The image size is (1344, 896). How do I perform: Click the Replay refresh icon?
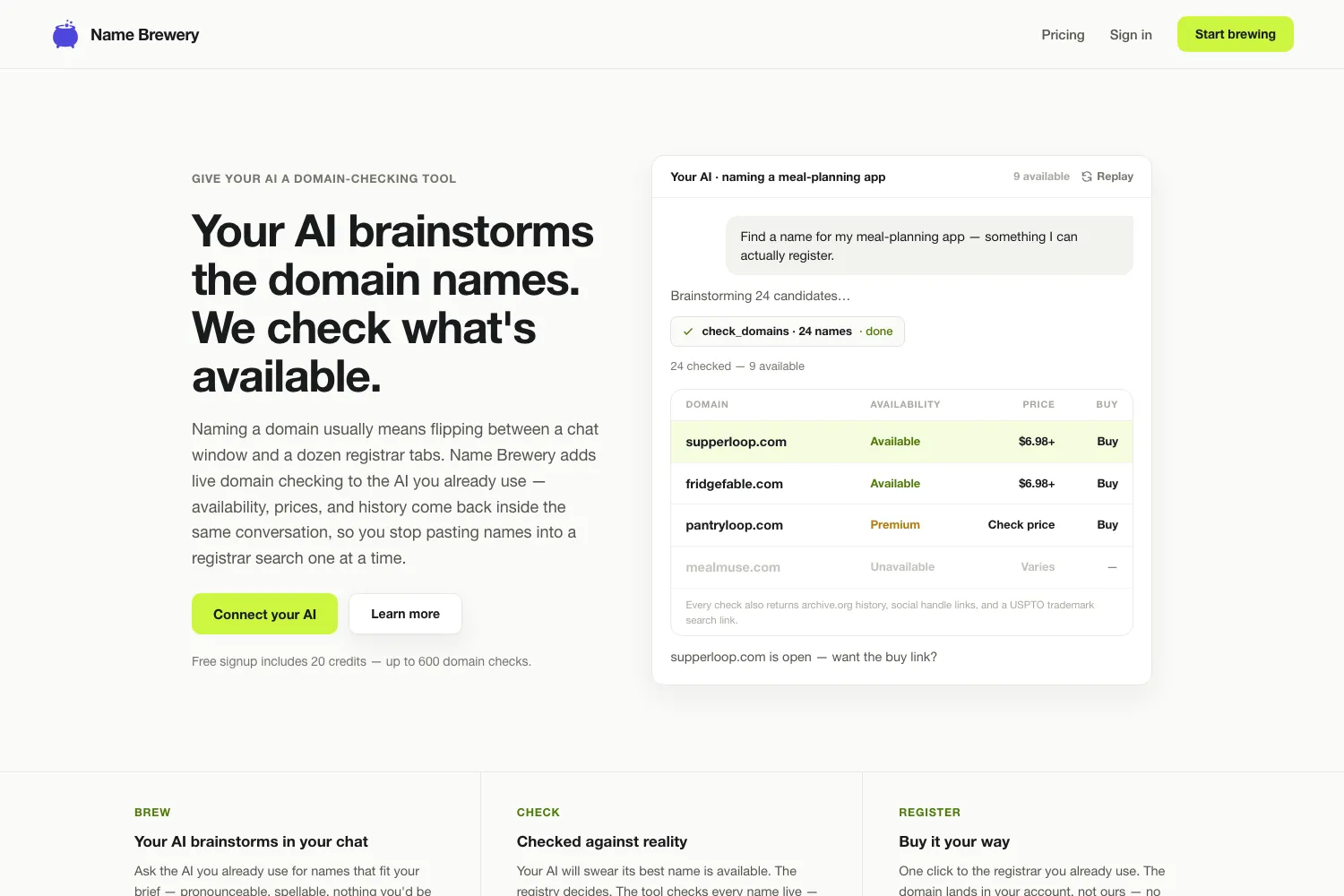1087,177
